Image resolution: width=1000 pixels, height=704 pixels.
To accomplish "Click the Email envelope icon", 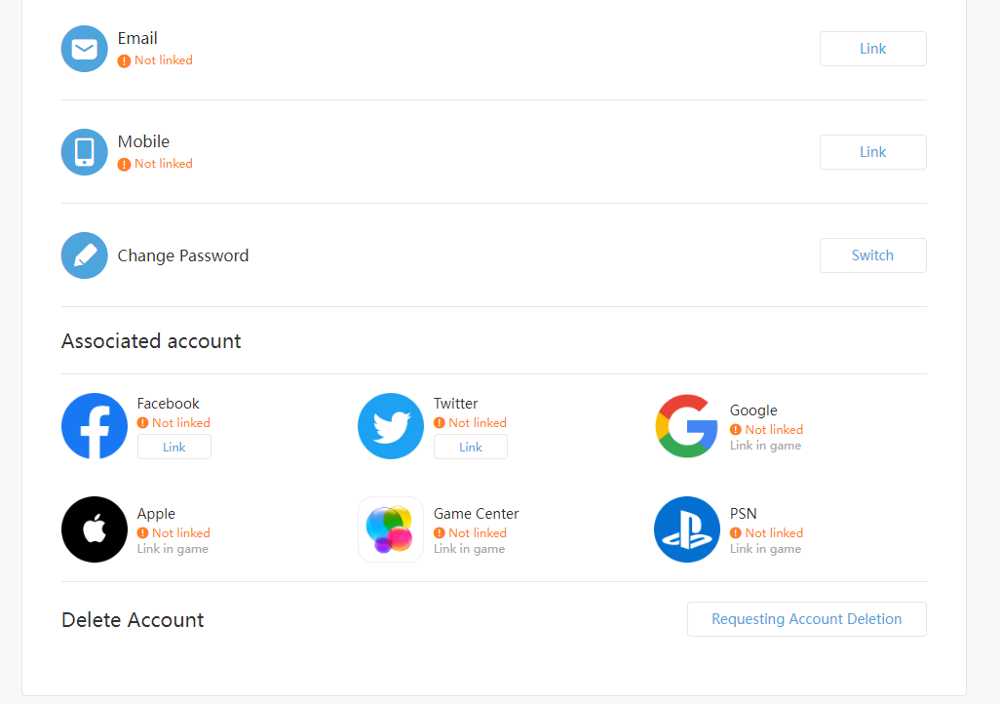I will click(84, 49).
